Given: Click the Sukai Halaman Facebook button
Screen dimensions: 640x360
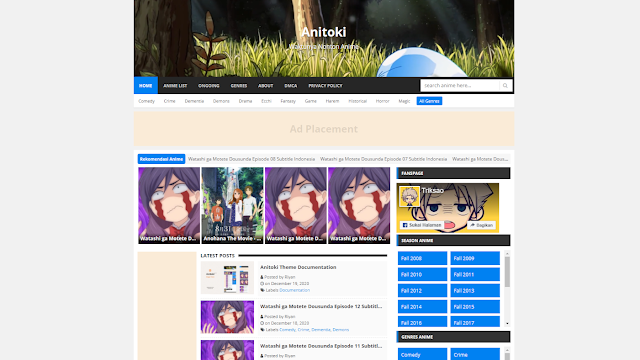Looking at the screenshot, I should point(422,225).
